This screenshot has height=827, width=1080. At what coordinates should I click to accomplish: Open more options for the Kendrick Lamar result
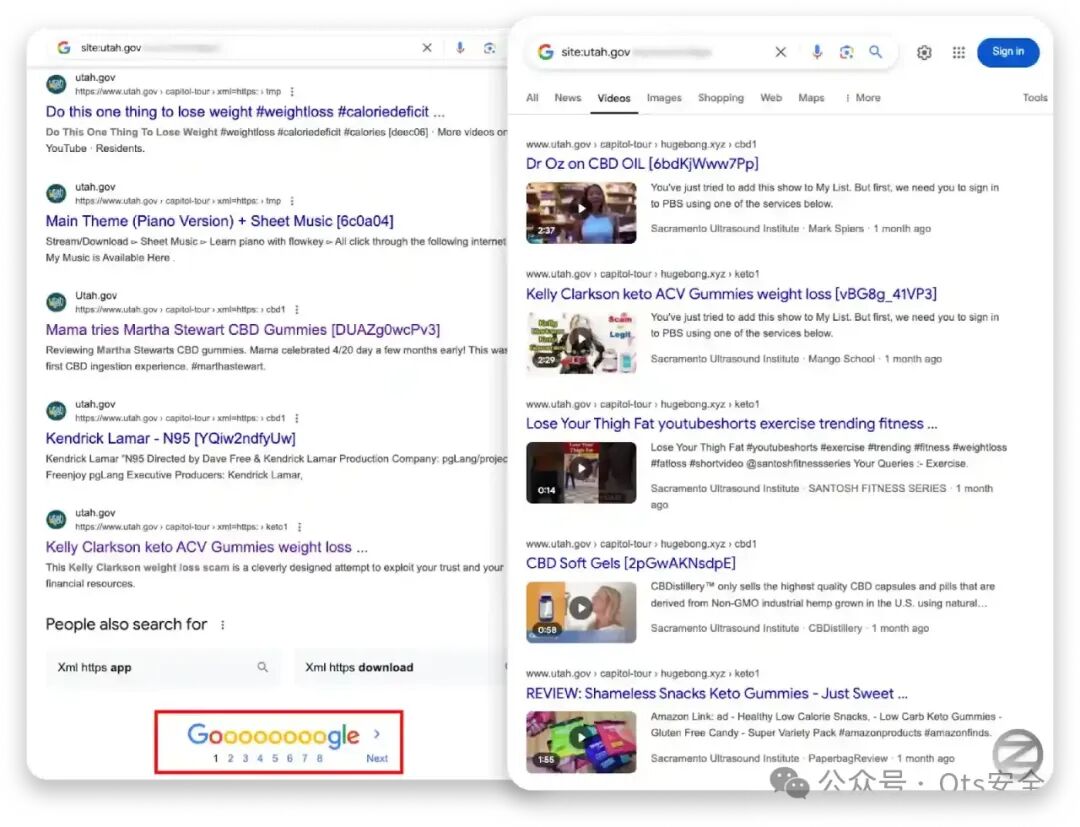click(296, 419)
